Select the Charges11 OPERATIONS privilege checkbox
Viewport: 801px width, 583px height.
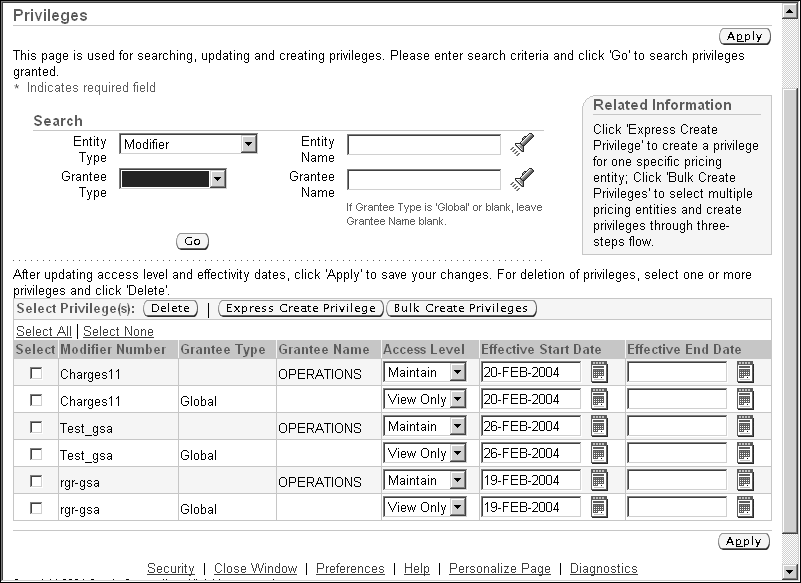point(36,373)
